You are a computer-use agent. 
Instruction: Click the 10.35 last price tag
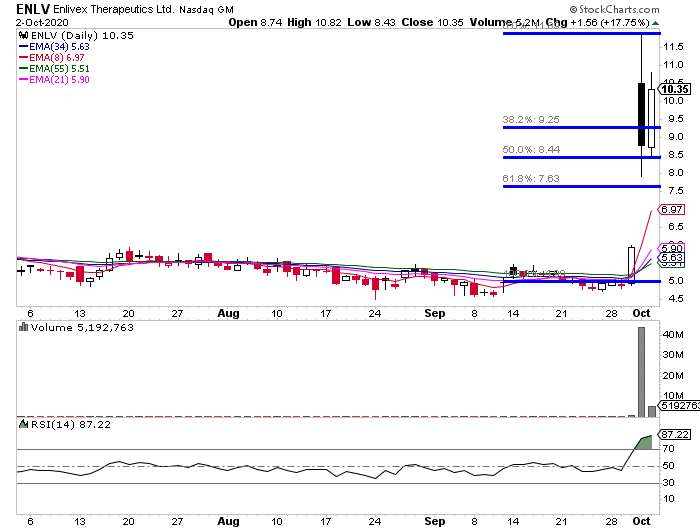click(675, 89)
